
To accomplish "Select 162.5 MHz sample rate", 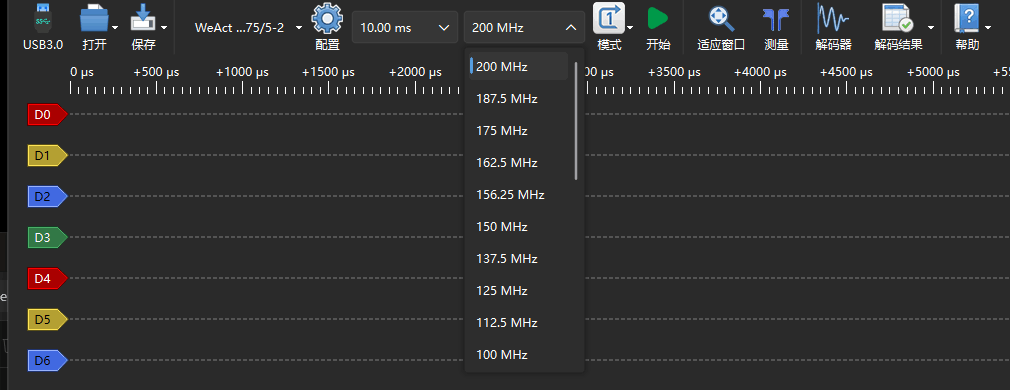I will (x=519, y=162).
